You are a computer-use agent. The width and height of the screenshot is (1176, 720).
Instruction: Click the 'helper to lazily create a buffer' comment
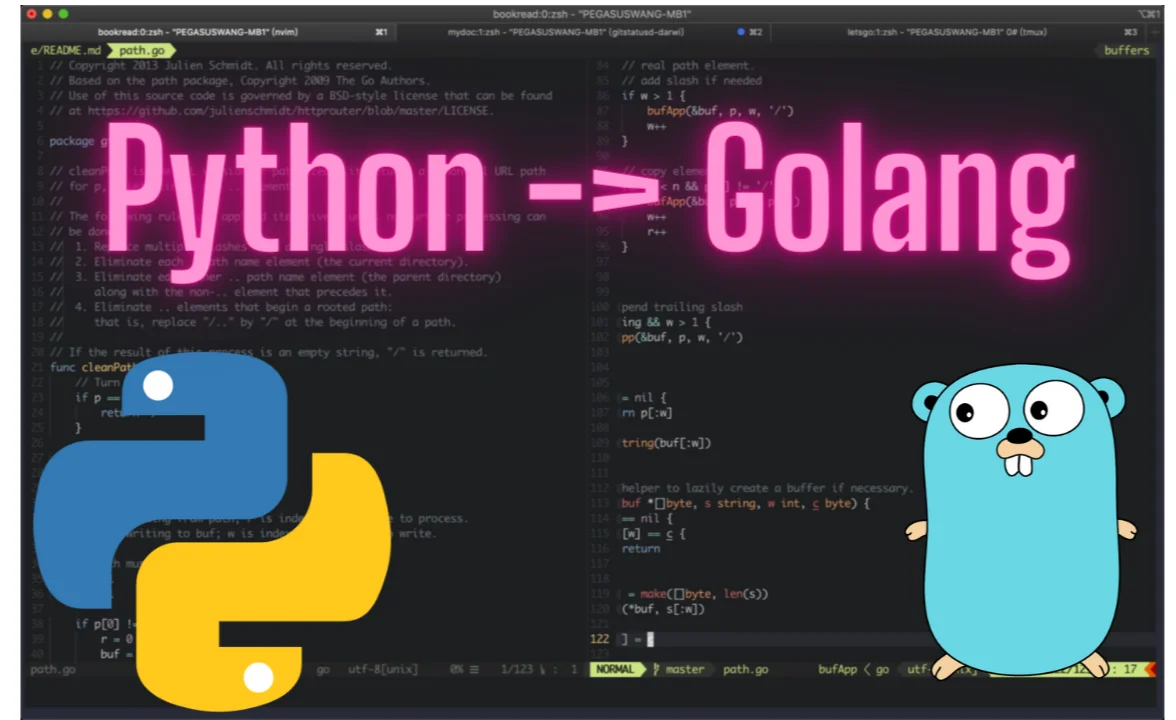[x=766, y=488]
